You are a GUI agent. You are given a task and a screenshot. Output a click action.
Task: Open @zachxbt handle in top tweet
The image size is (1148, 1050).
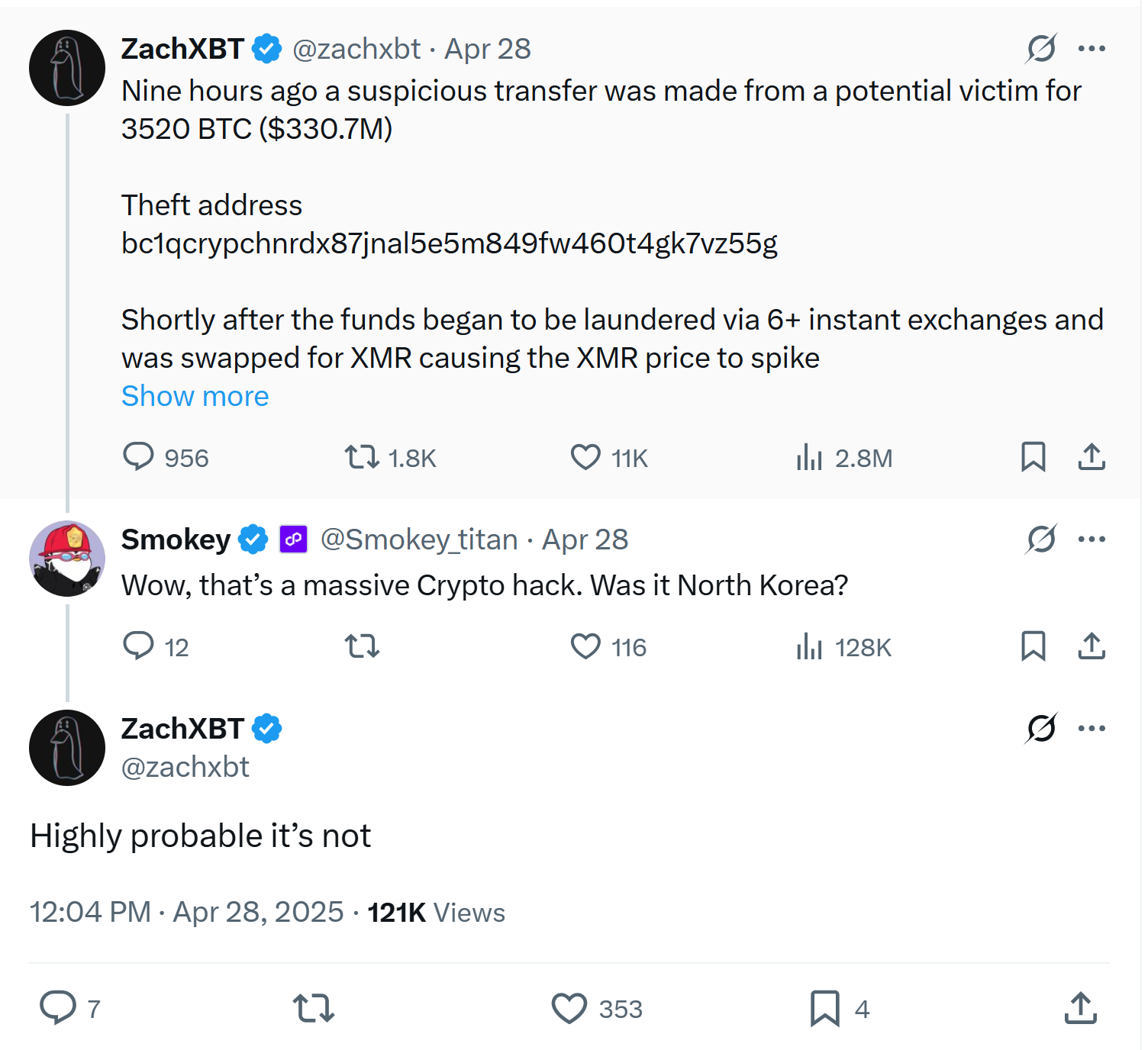pyautogui.click(x=356, y=49)
